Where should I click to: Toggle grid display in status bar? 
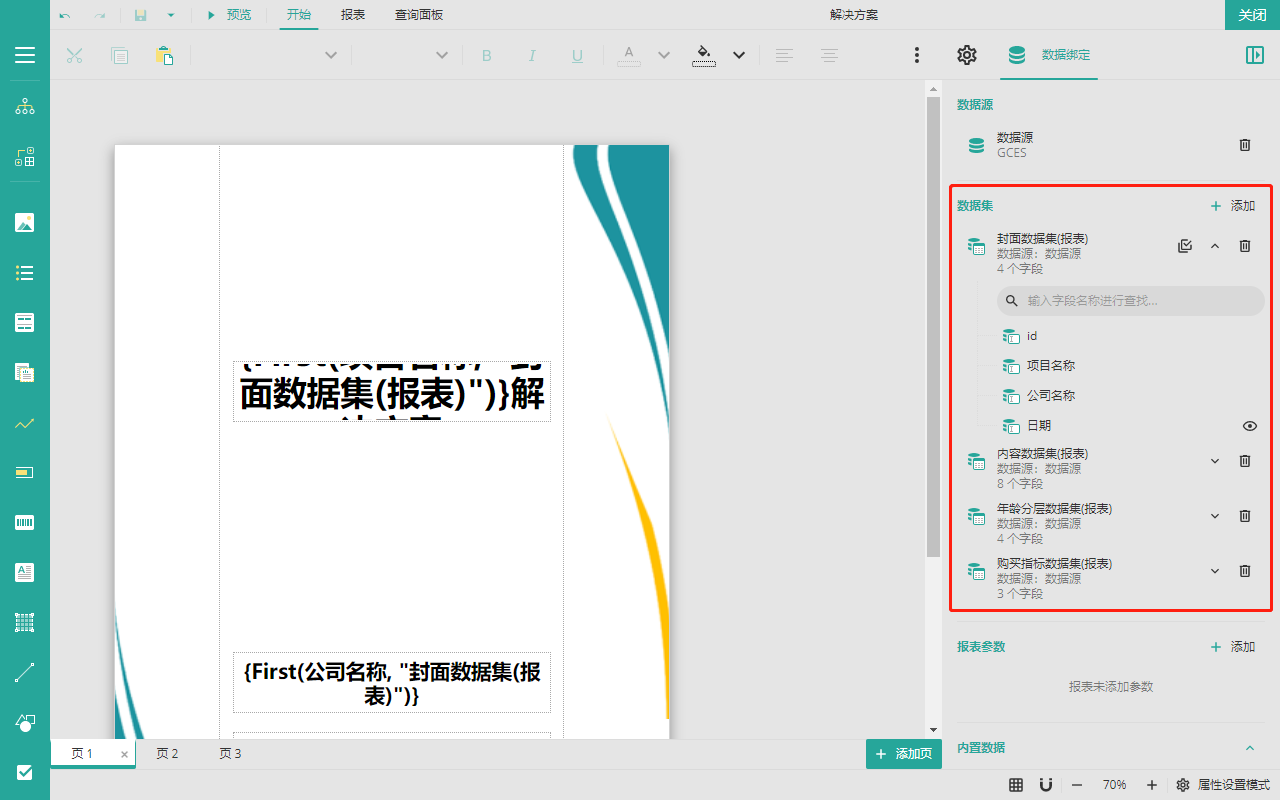coord(1015,785)
